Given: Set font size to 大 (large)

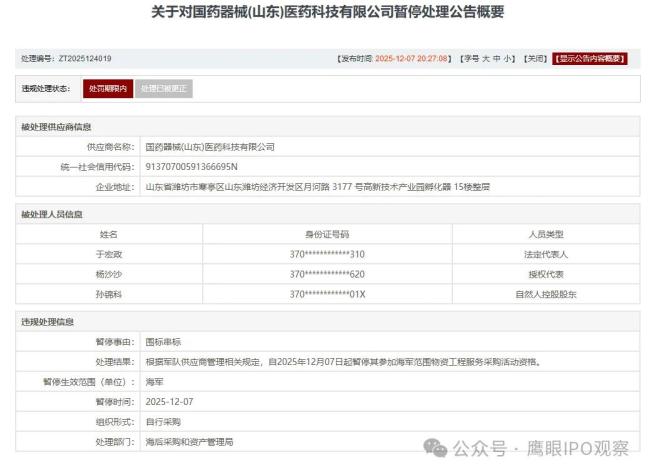Looking at the screenshot, I should 486,59.
